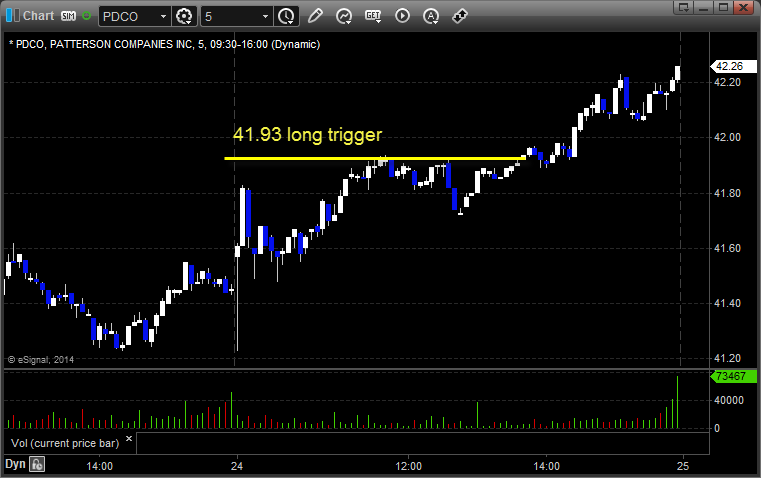This screenshot has width=761, height=478.
Task: Start bar replay with the play icon
Action: 402,16
